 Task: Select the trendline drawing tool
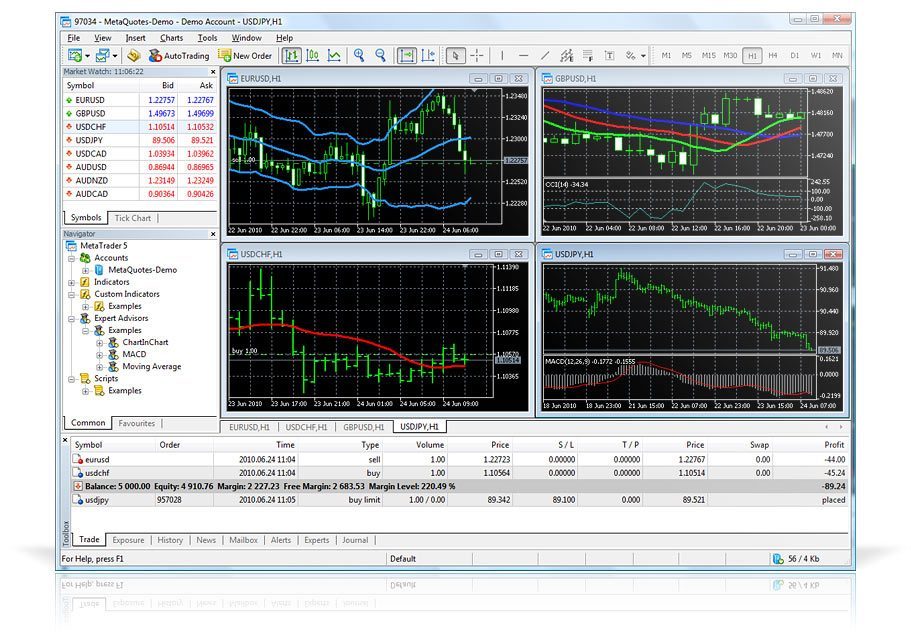[x=546, y=56]
